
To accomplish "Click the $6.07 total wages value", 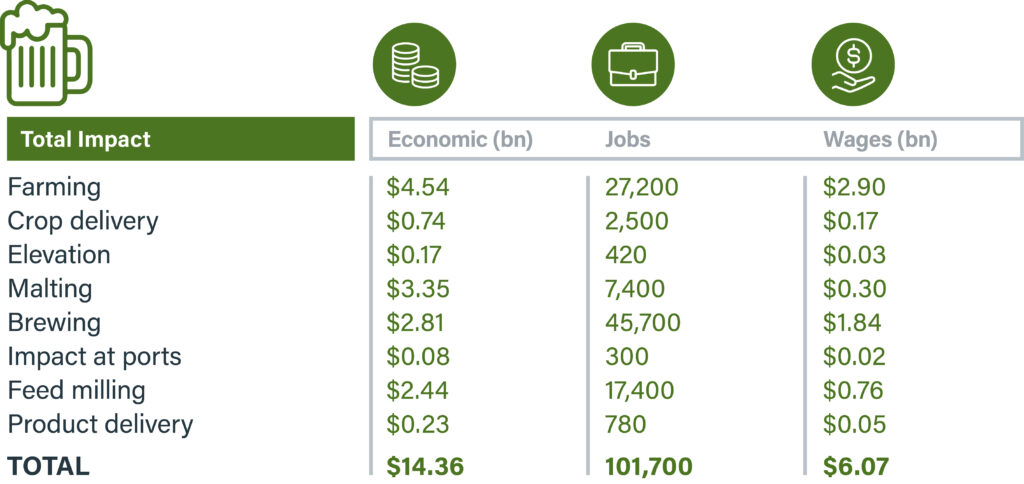I will (x=854, y=466).
